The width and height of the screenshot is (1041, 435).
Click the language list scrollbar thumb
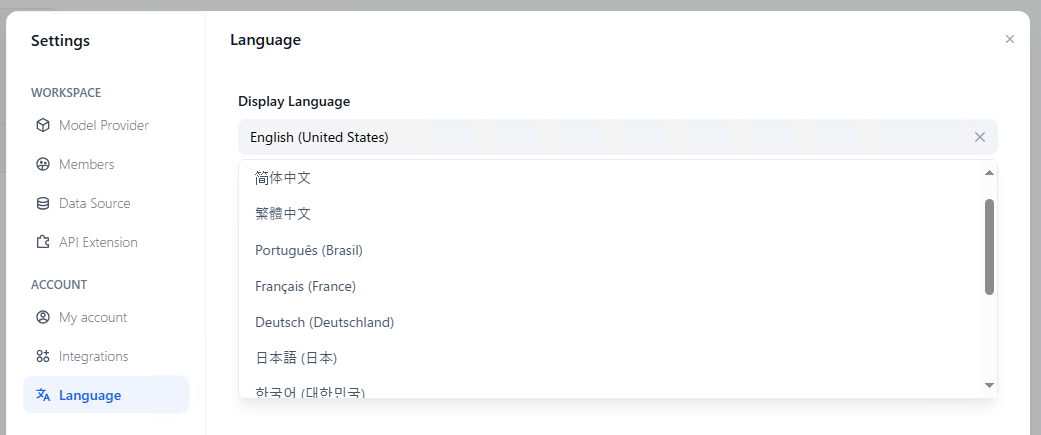pyautogui.click(x=989, y=246)
